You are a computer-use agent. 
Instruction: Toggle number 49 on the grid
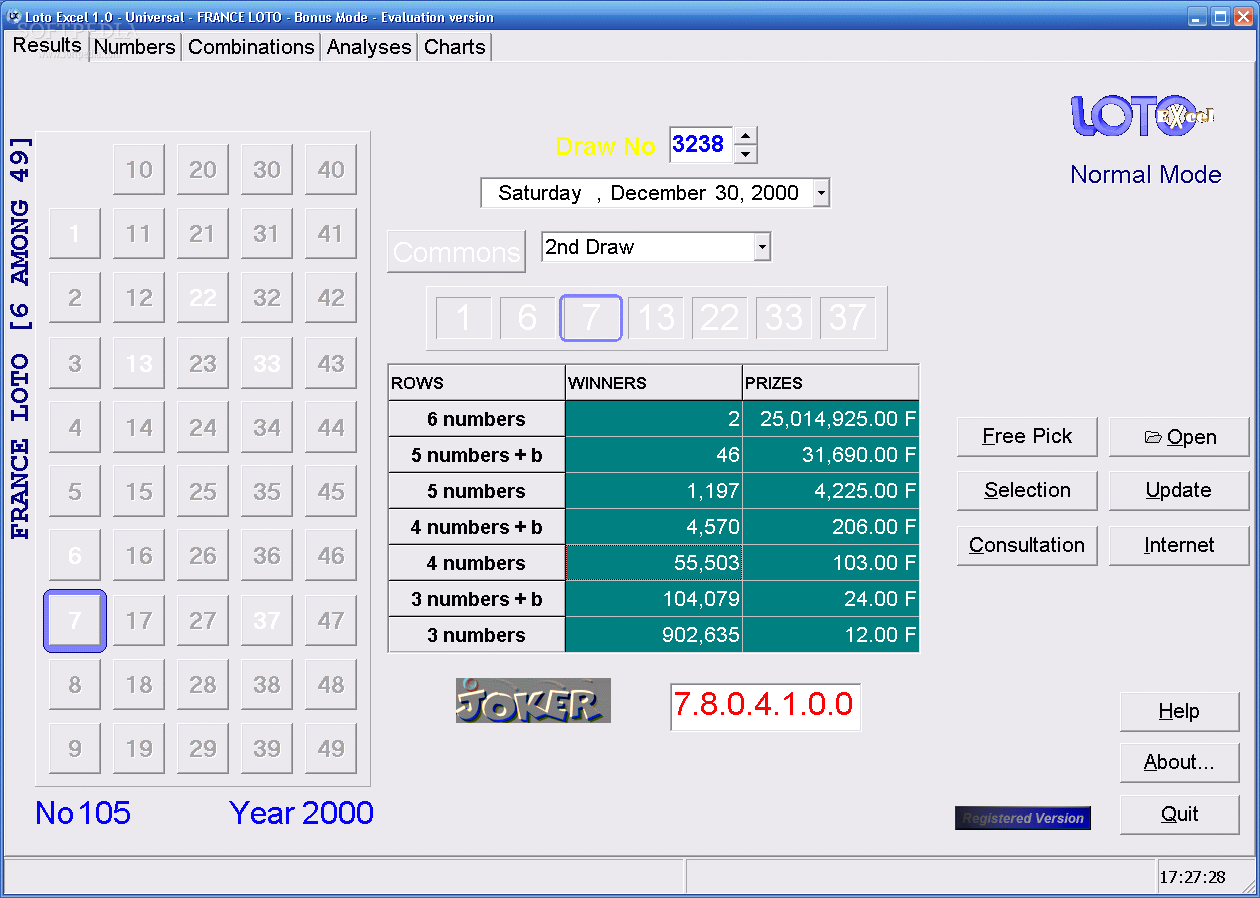tap(331, 749)
